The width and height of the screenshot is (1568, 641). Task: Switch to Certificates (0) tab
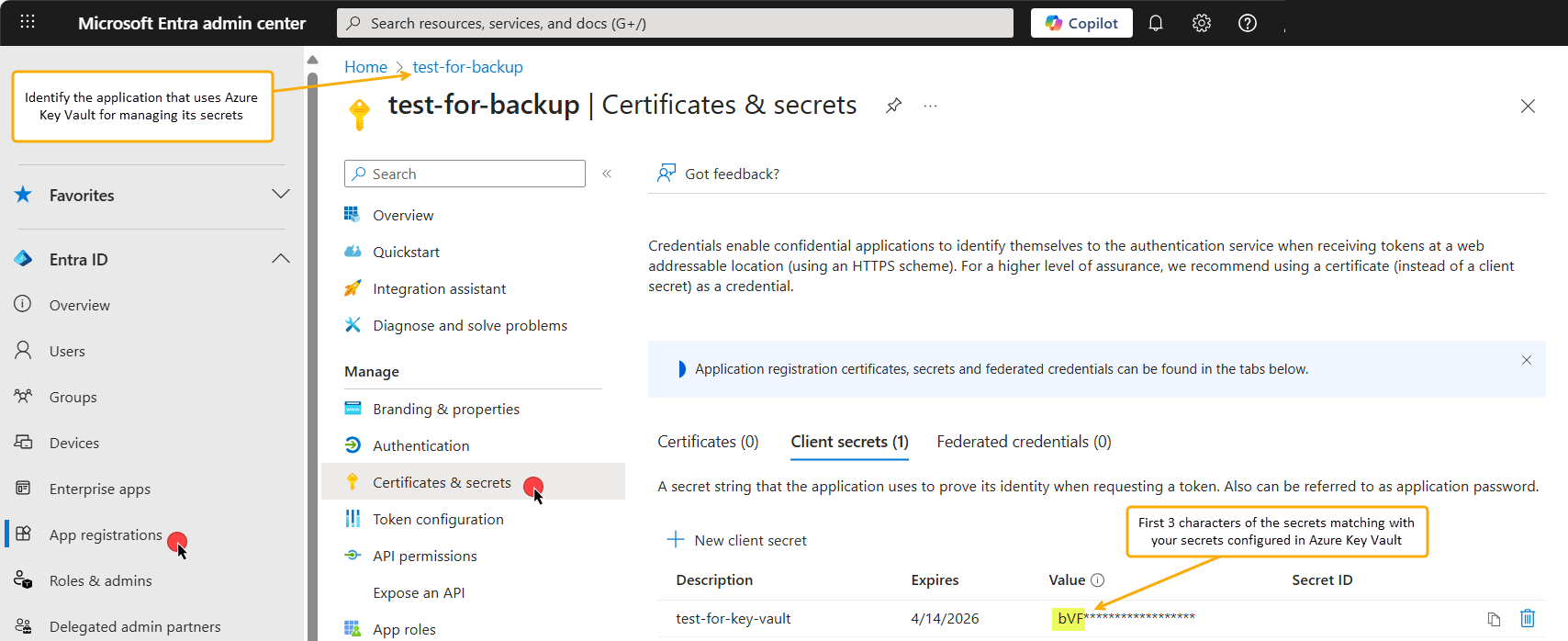tap(708, 442)
